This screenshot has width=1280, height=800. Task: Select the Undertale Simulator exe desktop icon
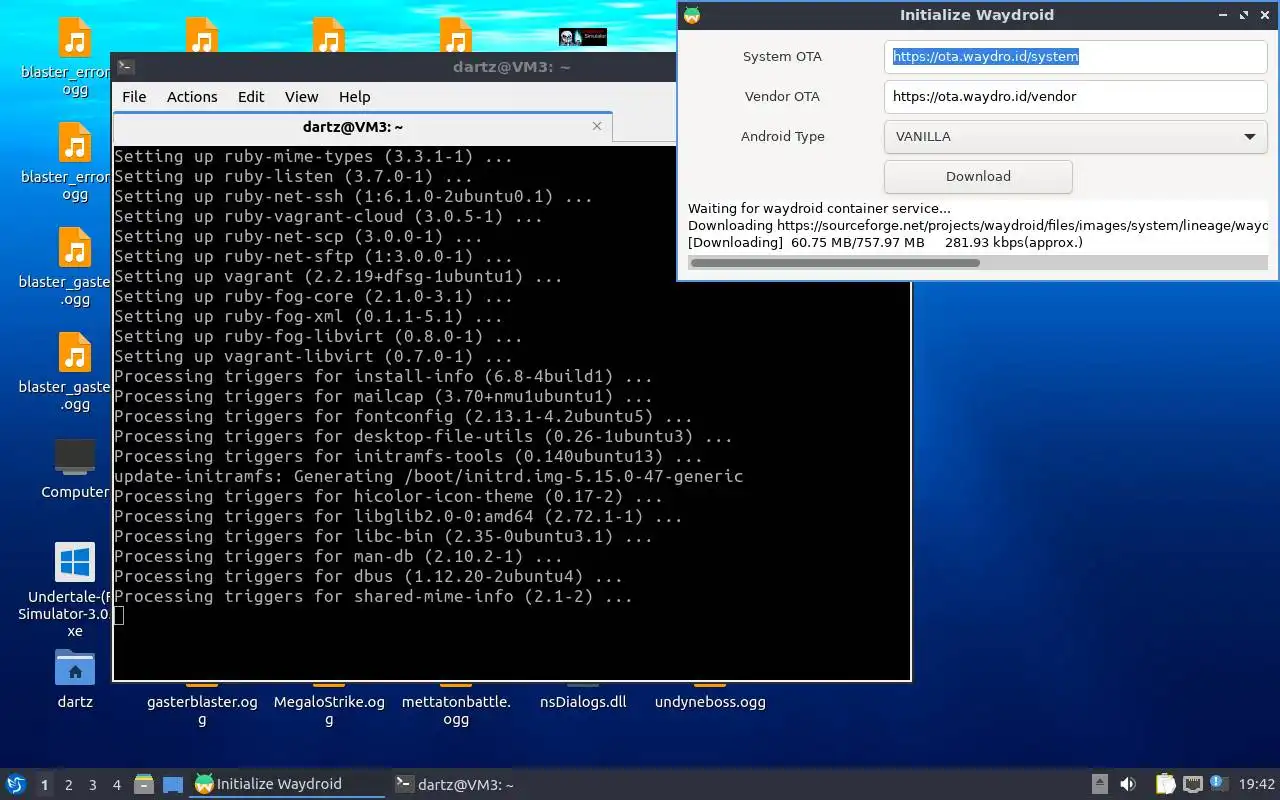point(75,590)
